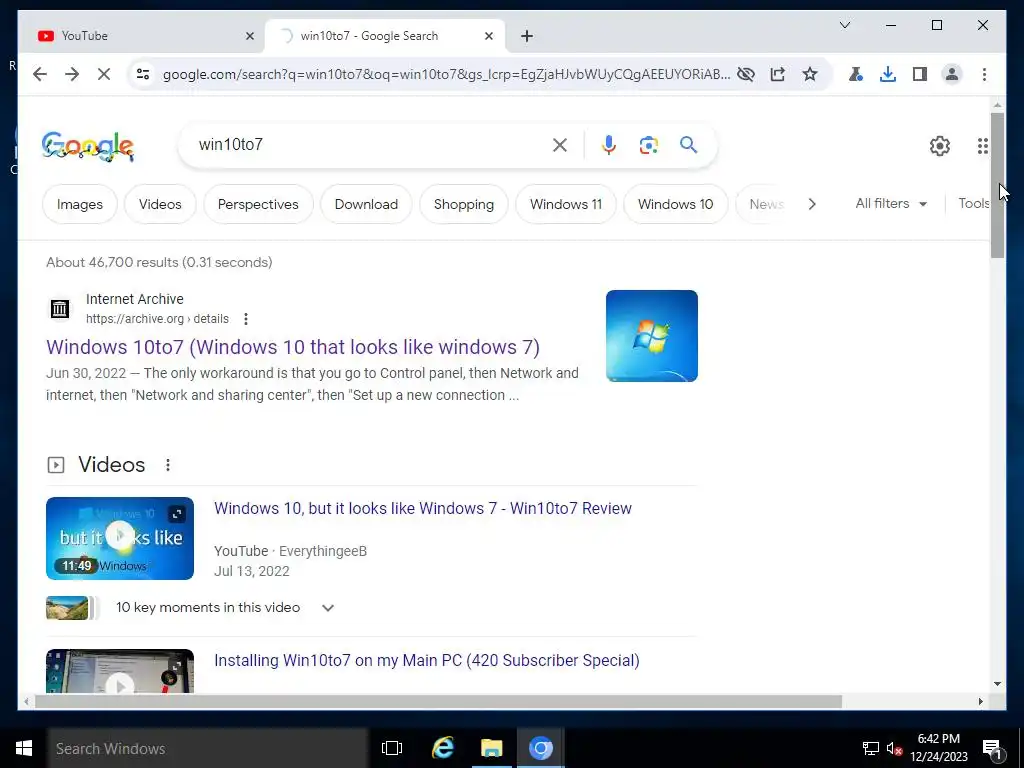Screen dimensions: 1024x768
Task: Go back with the browser back arrow
Action: (40, 74)
